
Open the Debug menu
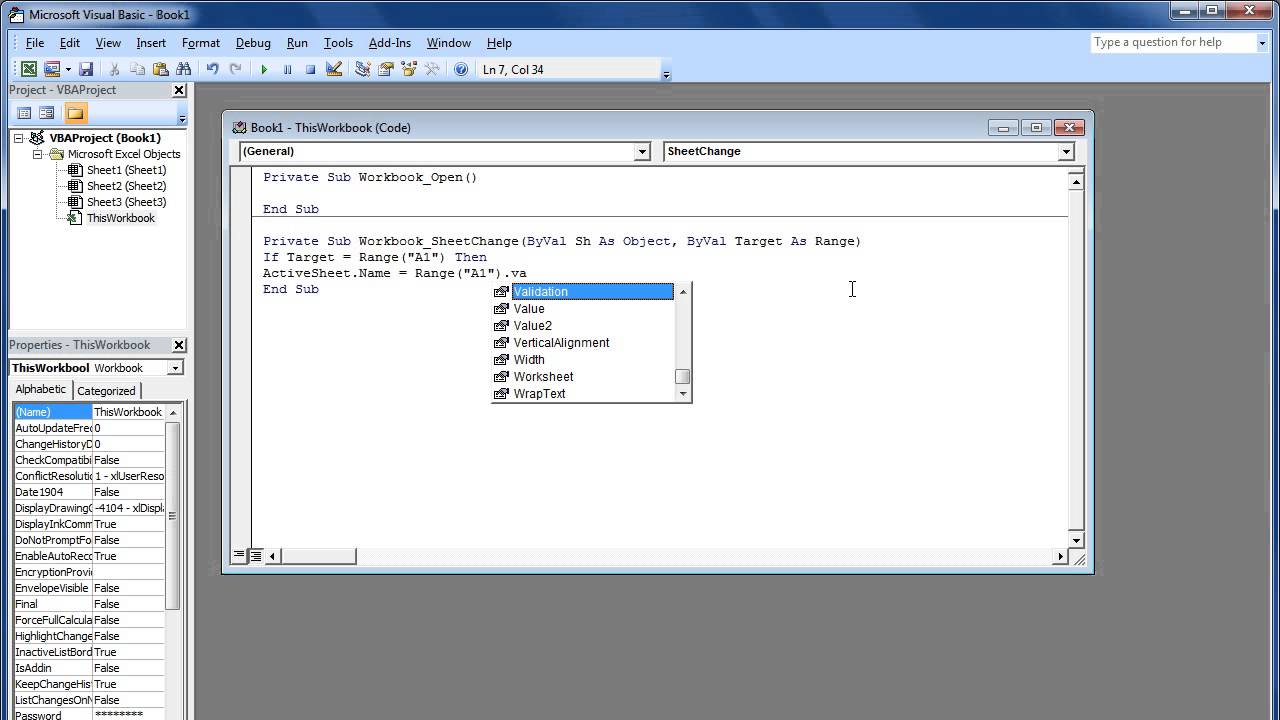point(253,43)
